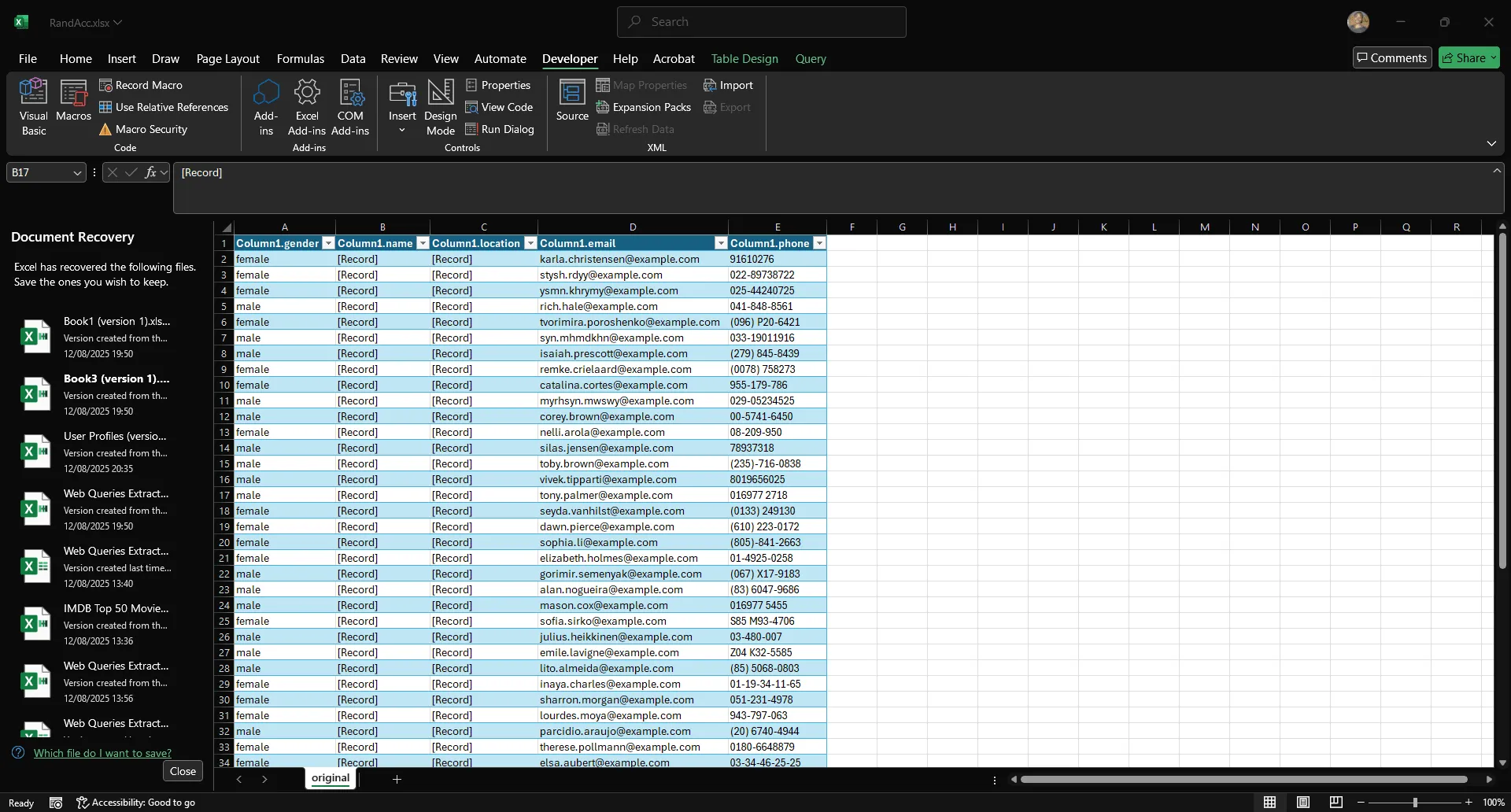Click the Select All corner button

coord(224,227)
